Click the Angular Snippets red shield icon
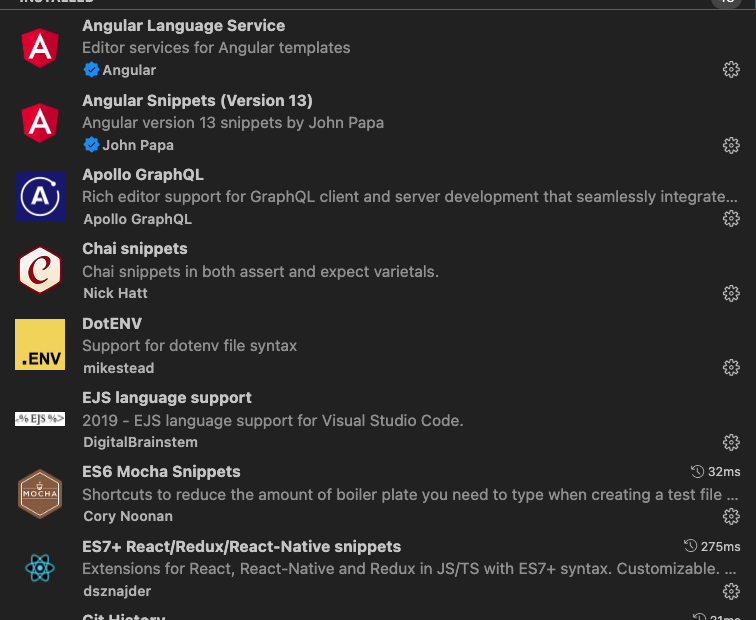 pos(40,122)
